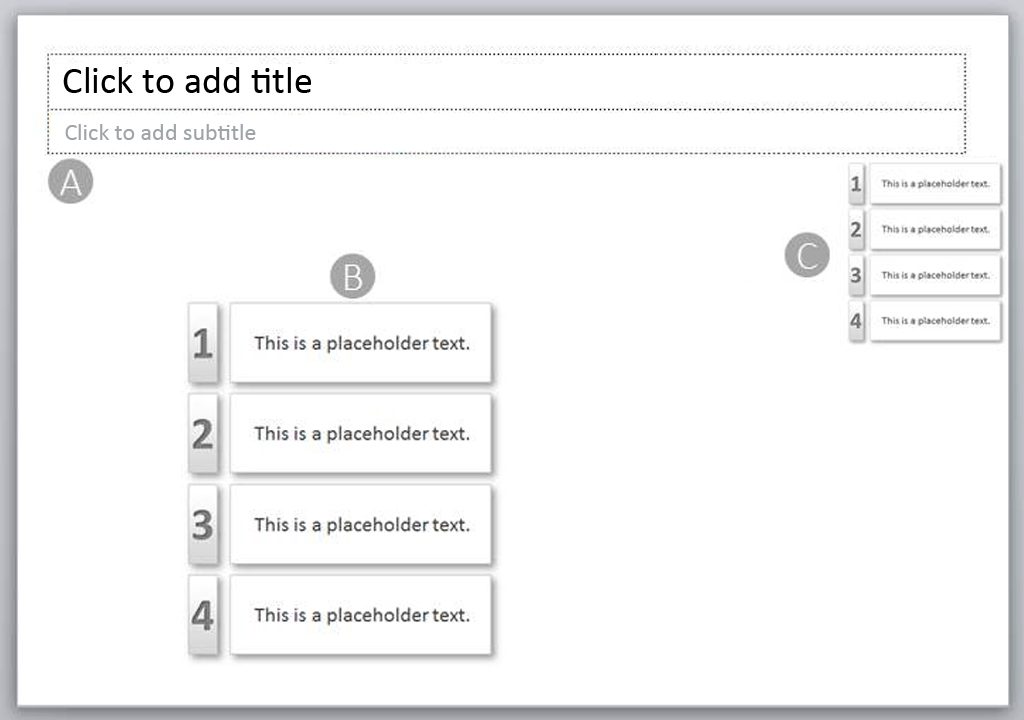
Task: Select the small placeholder text box beside 4
Action: click(x=935, y=321)
